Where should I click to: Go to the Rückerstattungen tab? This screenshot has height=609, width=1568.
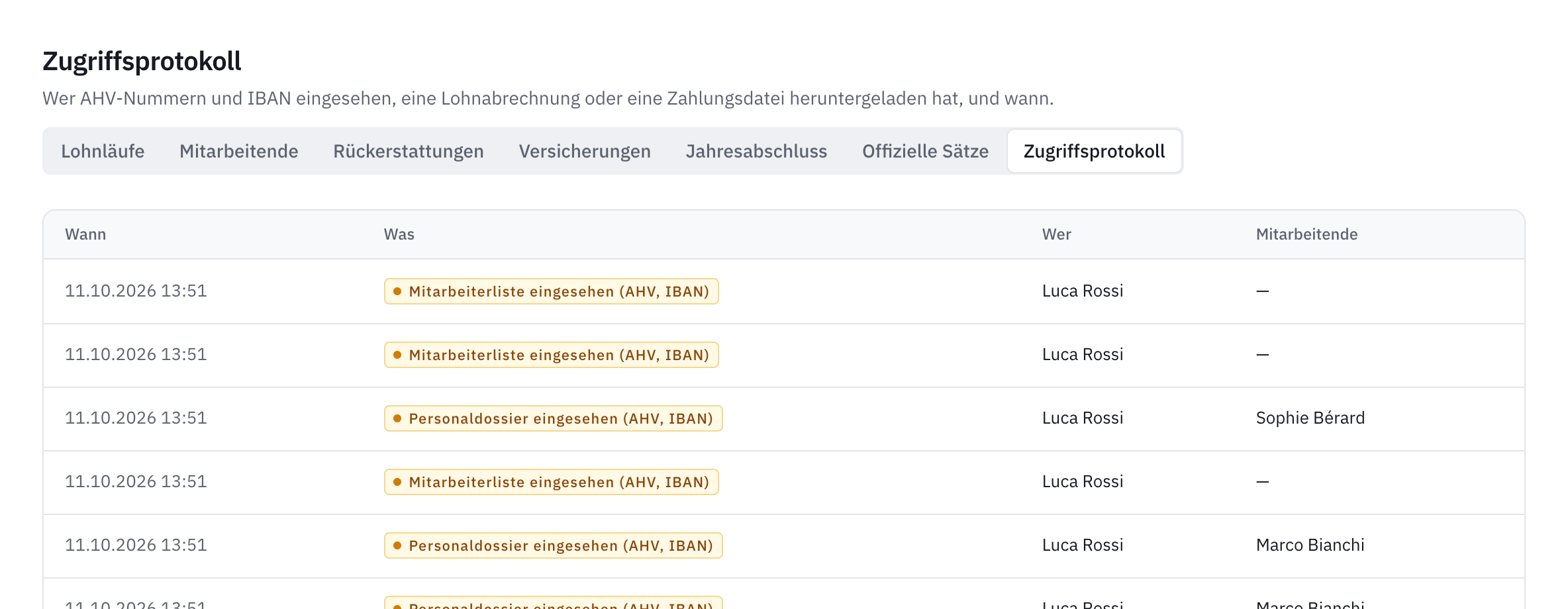(x=409, y=152)
